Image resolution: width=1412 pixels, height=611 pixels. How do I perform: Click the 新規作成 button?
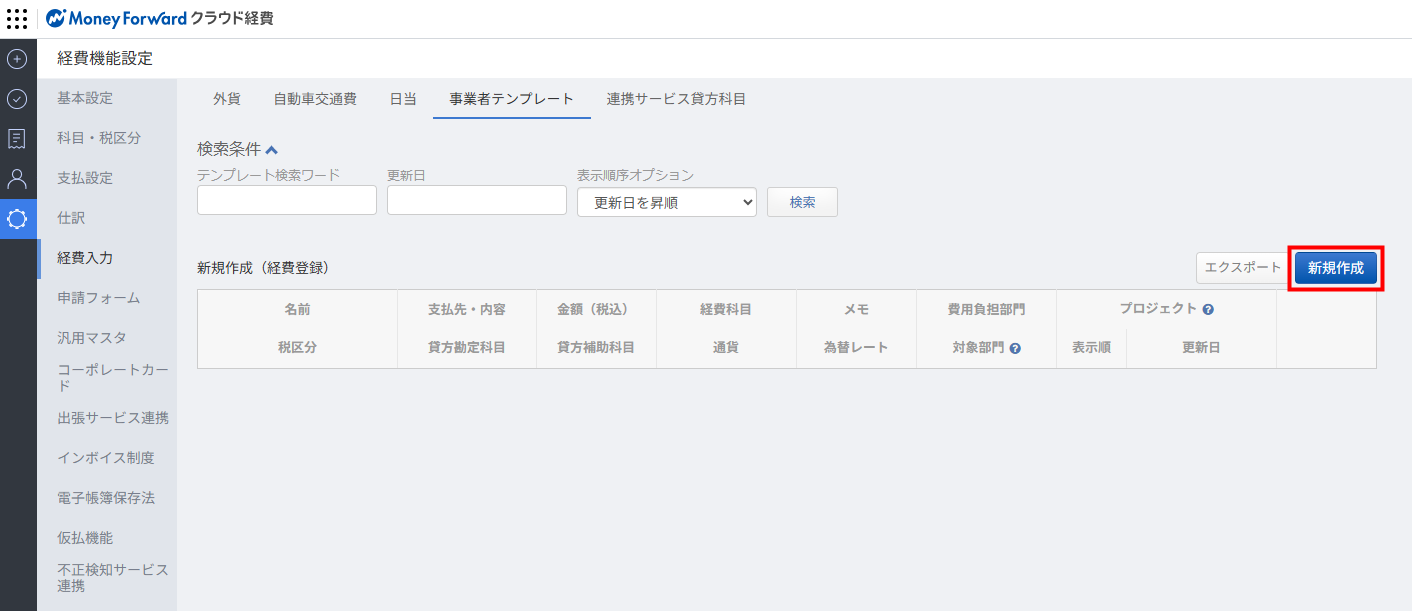(x=1335, y=268)
